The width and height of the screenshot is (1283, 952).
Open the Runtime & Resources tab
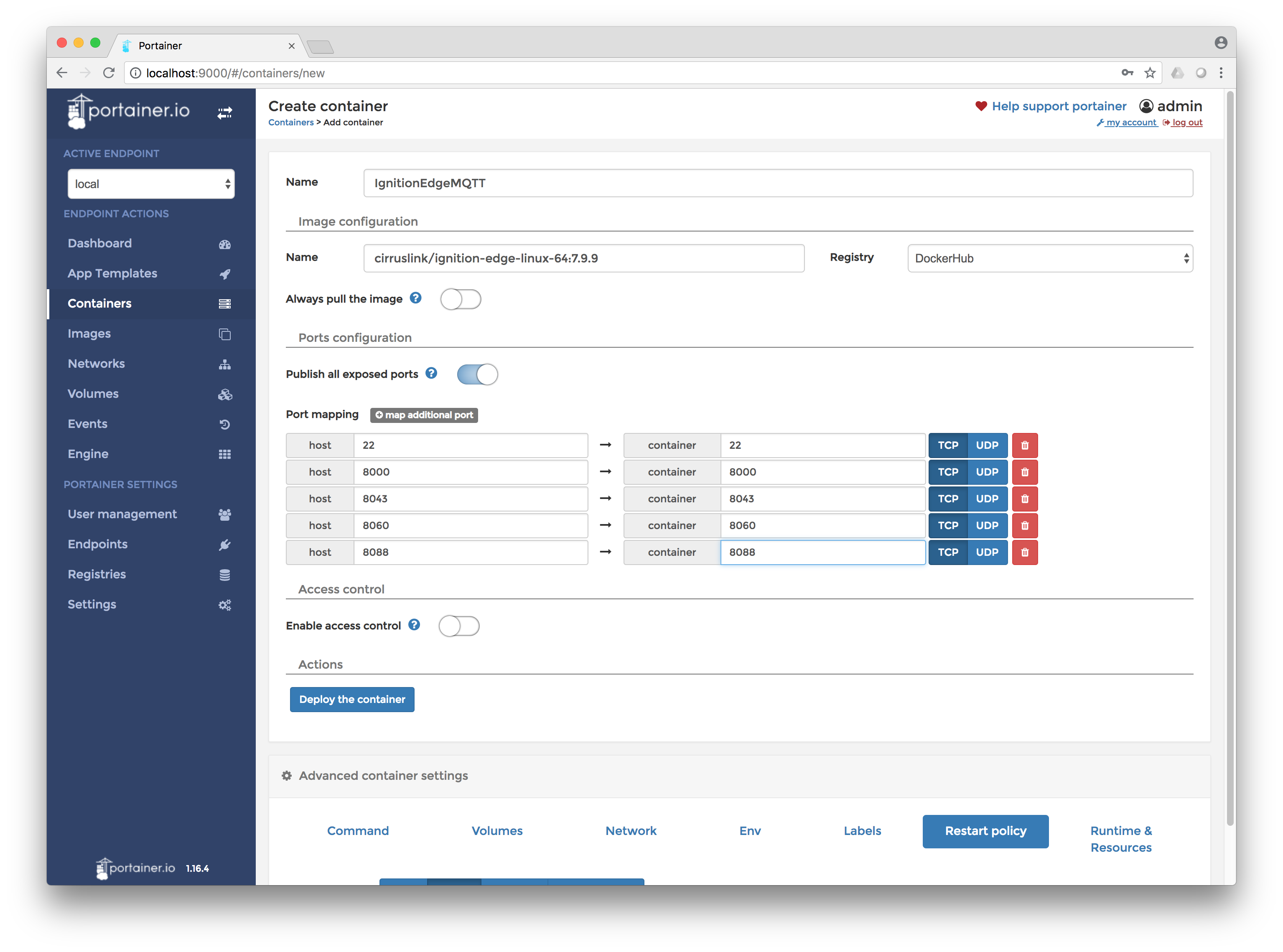tap(1120, 839)
